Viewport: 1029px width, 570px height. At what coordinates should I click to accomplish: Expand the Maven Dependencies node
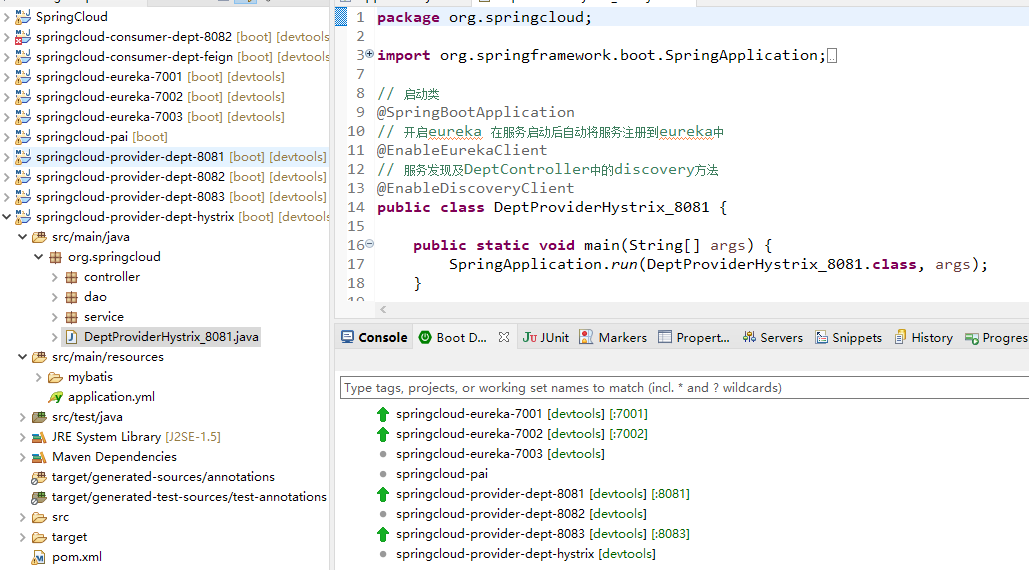[x=22, y=457]
